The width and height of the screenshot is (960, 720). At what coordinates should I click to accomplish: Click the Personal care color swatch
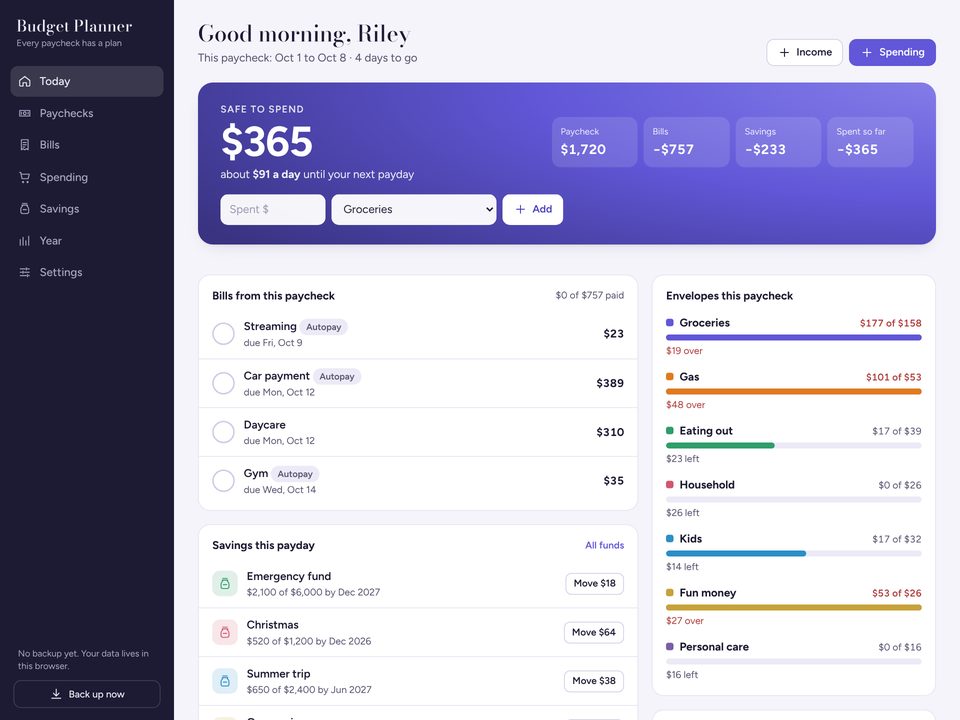pos(670,647)
